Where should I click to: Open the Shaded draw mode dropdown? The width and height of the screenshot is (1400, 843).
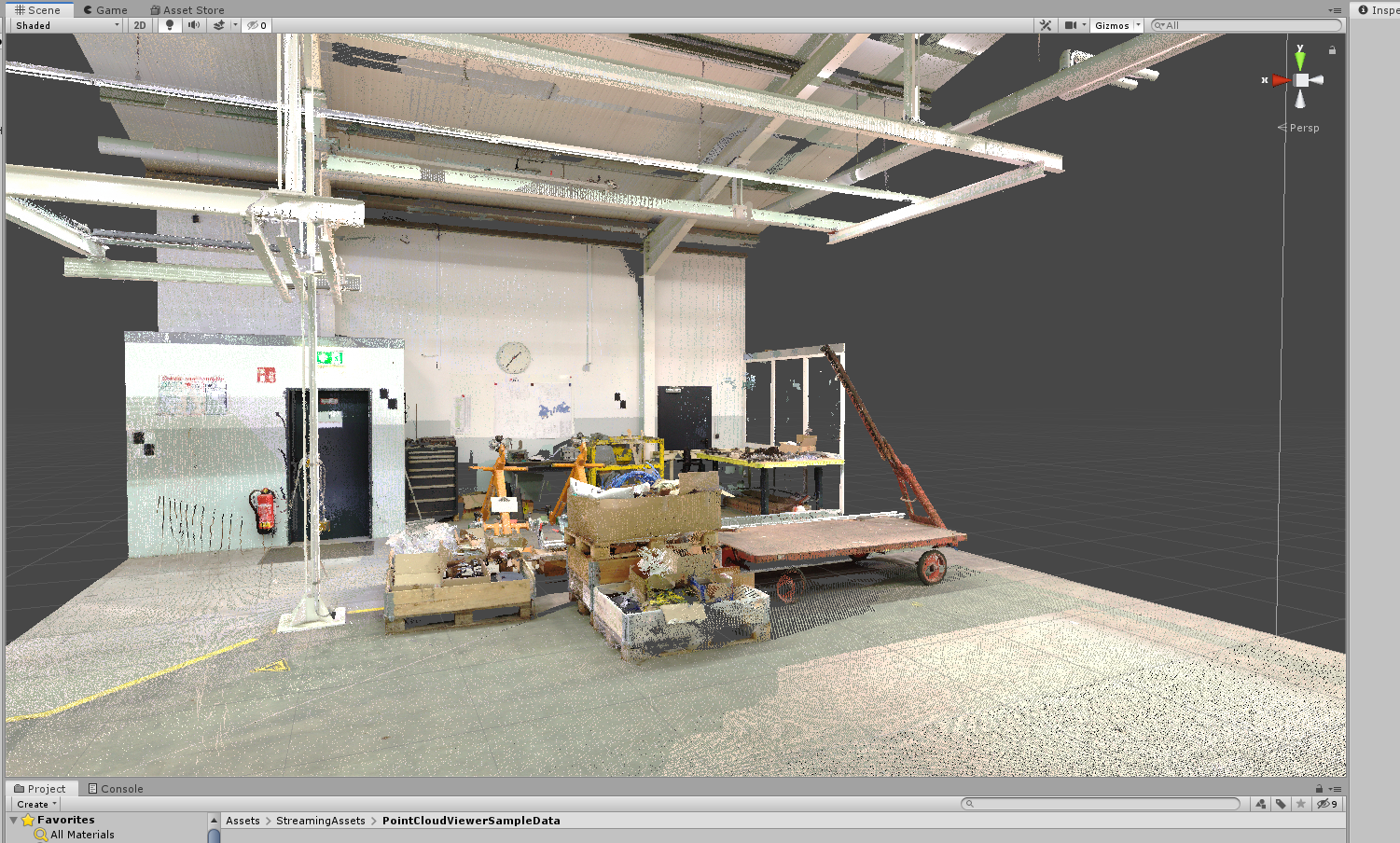[67, 25]
